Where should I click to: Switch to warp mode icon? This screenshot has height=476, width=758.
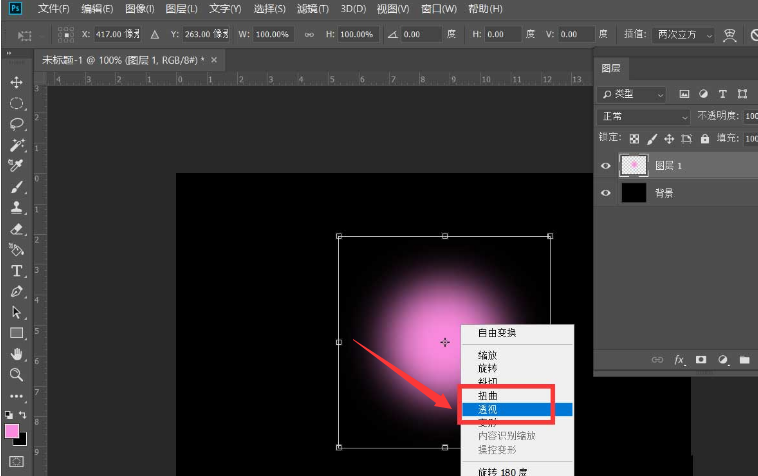coord(729,35)
